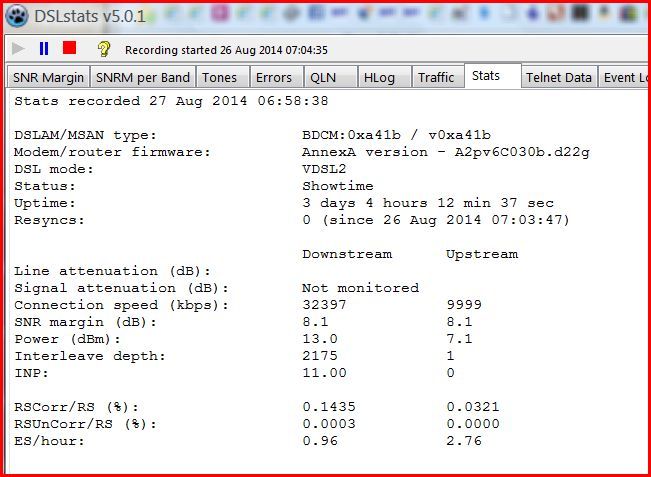Click the downstream INP value '11.00'

click(324, 373)
